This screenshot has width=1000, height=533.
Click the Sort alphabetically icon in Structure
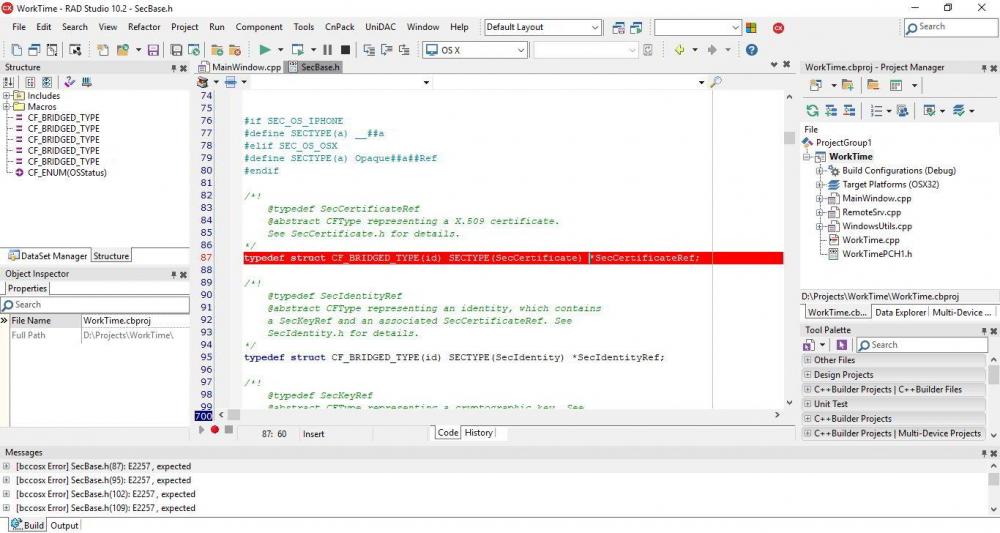click(x=9, y=82)
